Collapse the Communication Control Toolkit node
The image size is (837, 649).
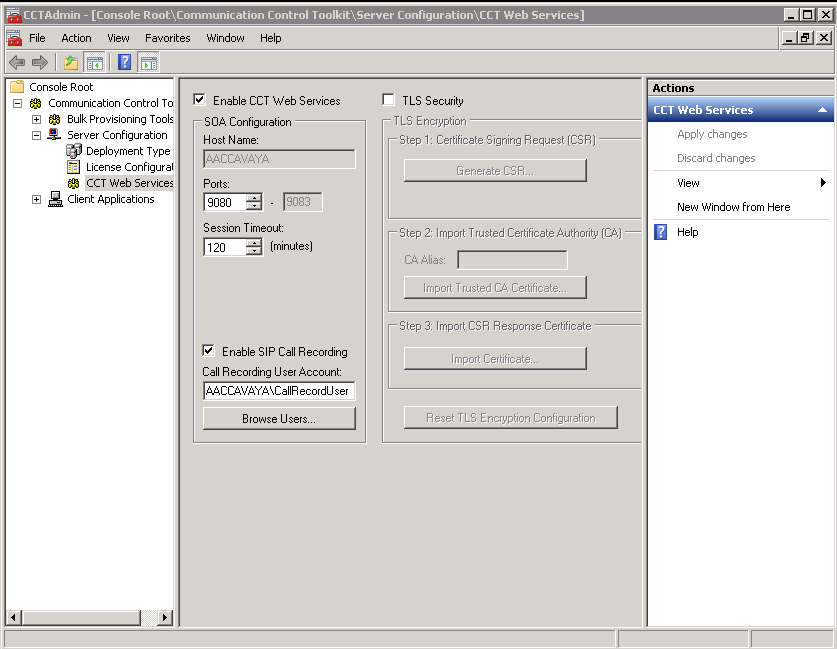pyautogui.click(x=18, y=103)
